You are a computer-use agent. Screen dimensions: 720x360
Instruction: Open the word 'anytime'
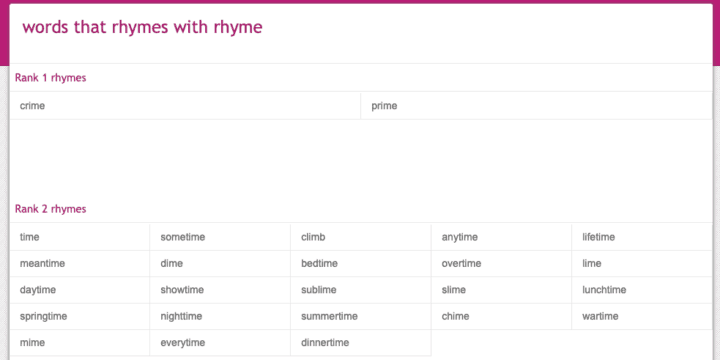pyautogui.click(x=460, y=237)
